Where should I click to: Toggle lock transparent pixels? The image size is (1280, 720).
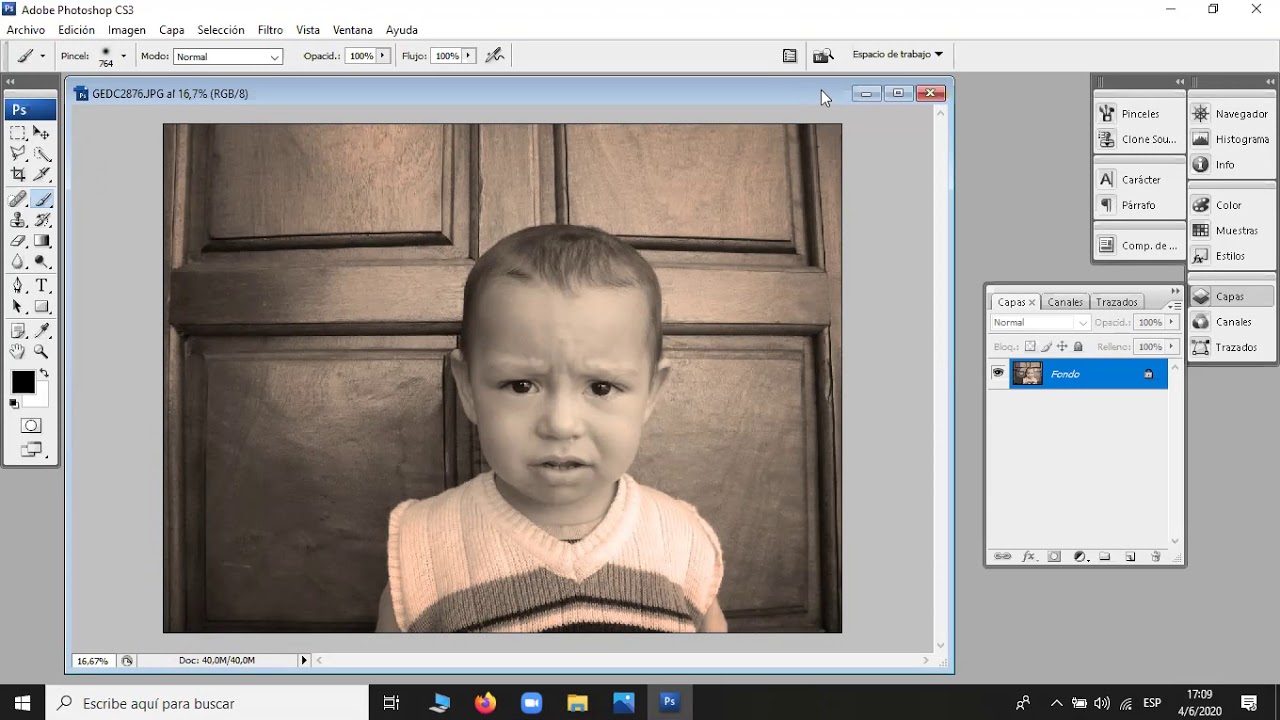tap(1030, 347)
